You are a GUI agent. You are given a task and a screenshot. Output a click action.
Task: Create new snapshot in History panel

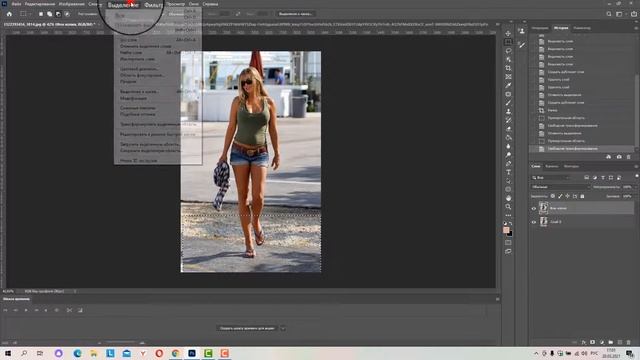pyautogui.click(x=619, y=157)
